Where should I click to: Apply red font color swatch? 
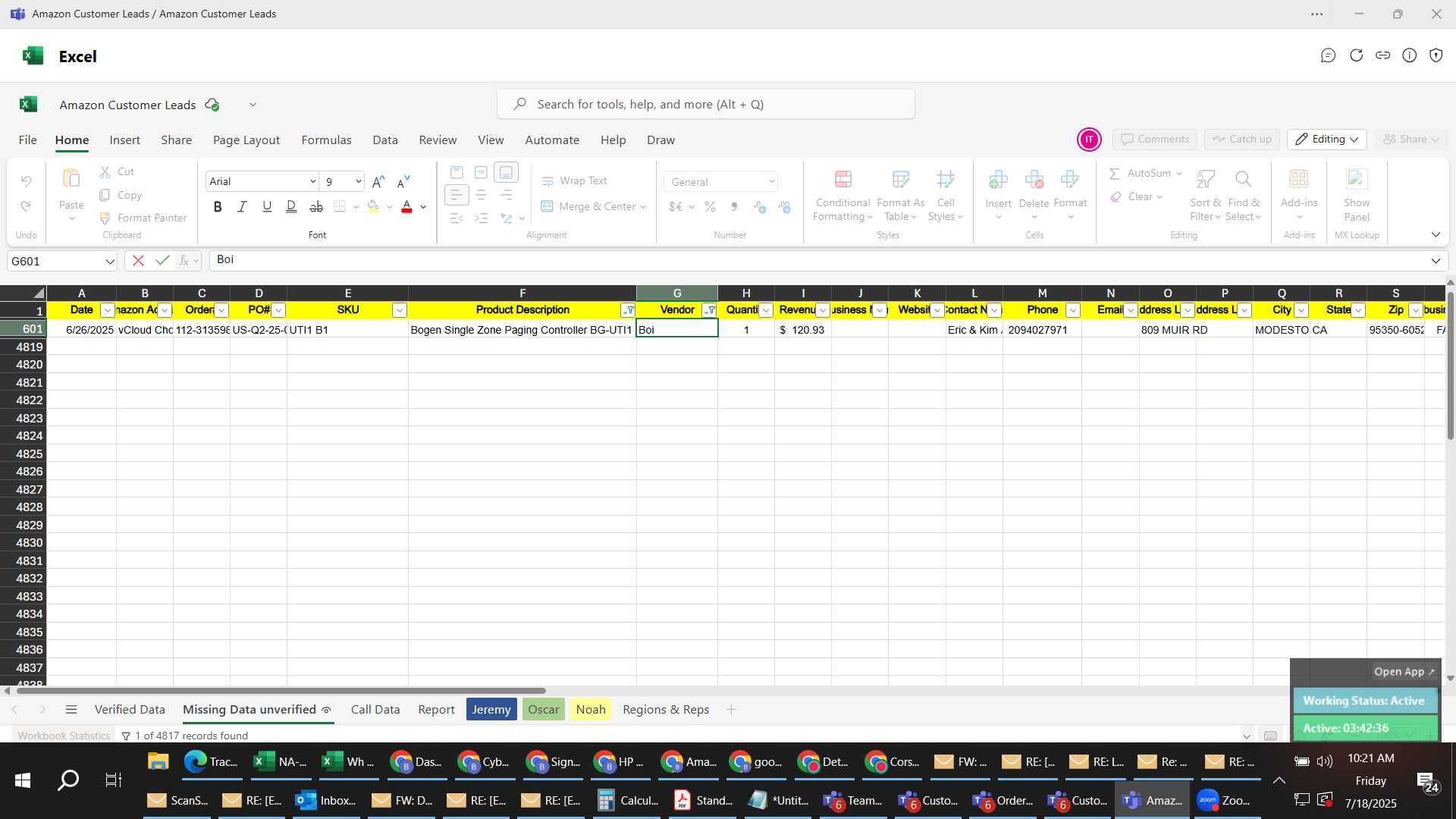point(406,206)
